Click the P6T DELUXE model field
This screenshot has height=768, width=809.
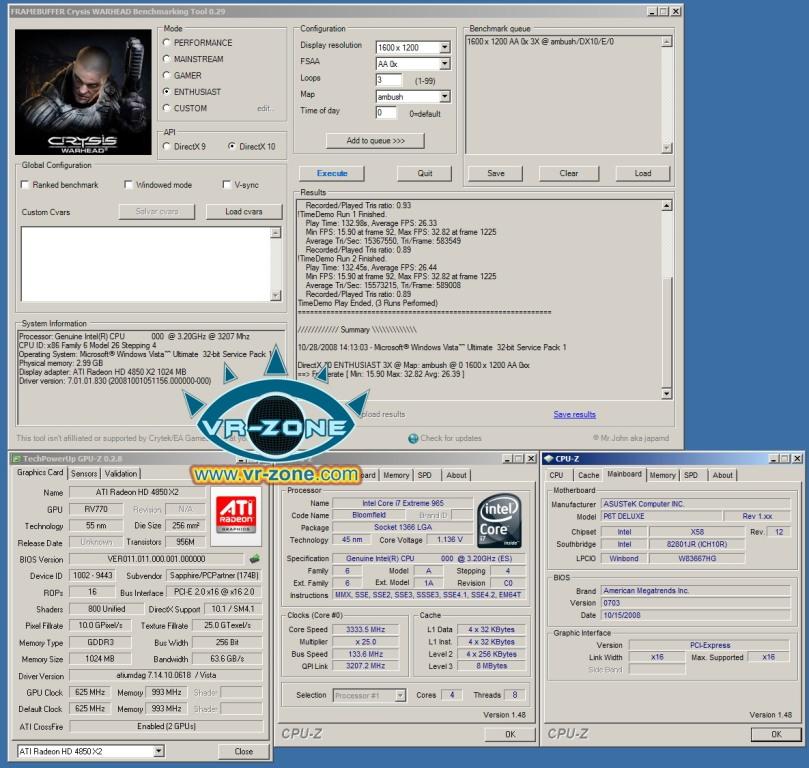click(662, 516)
